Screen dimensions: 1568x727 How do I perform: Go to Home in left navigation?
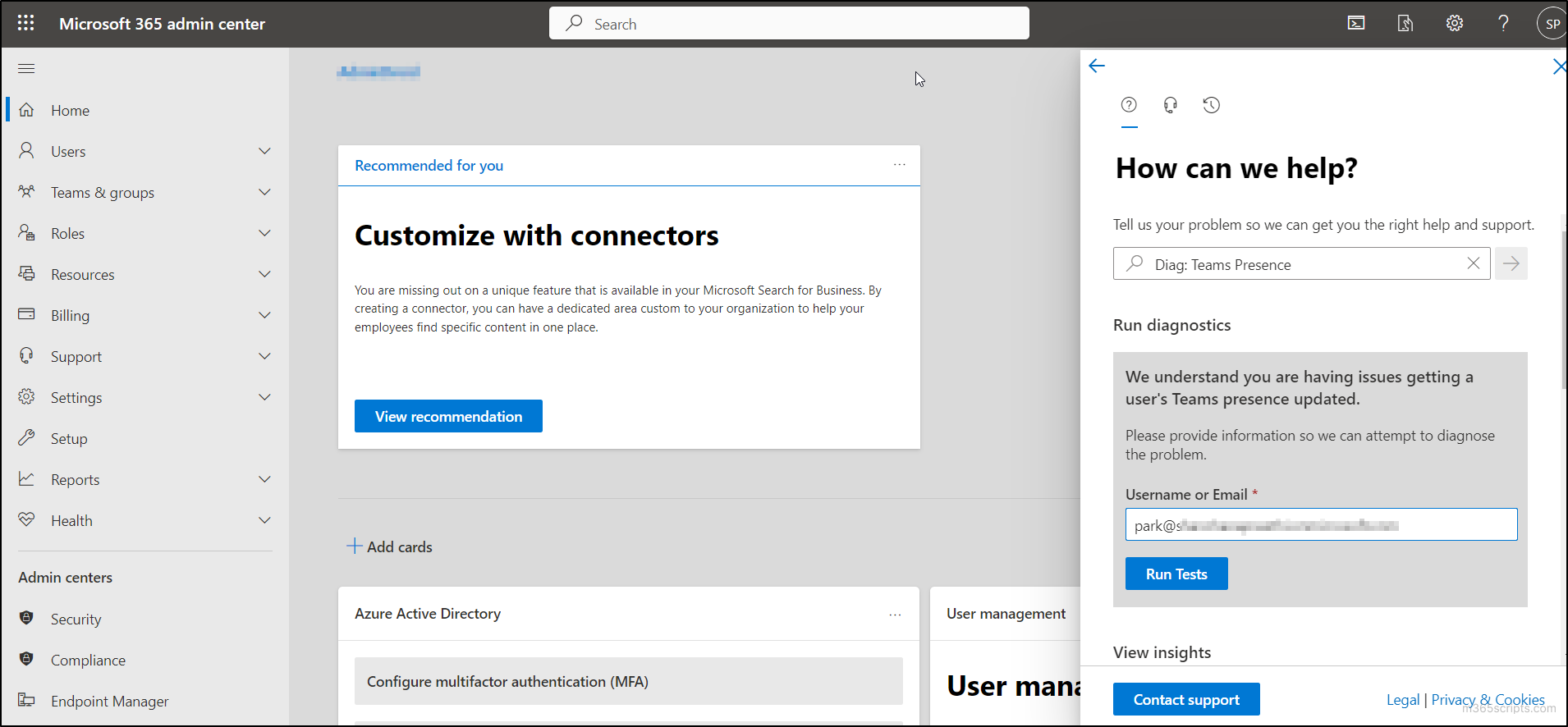[x=70, y=110]
